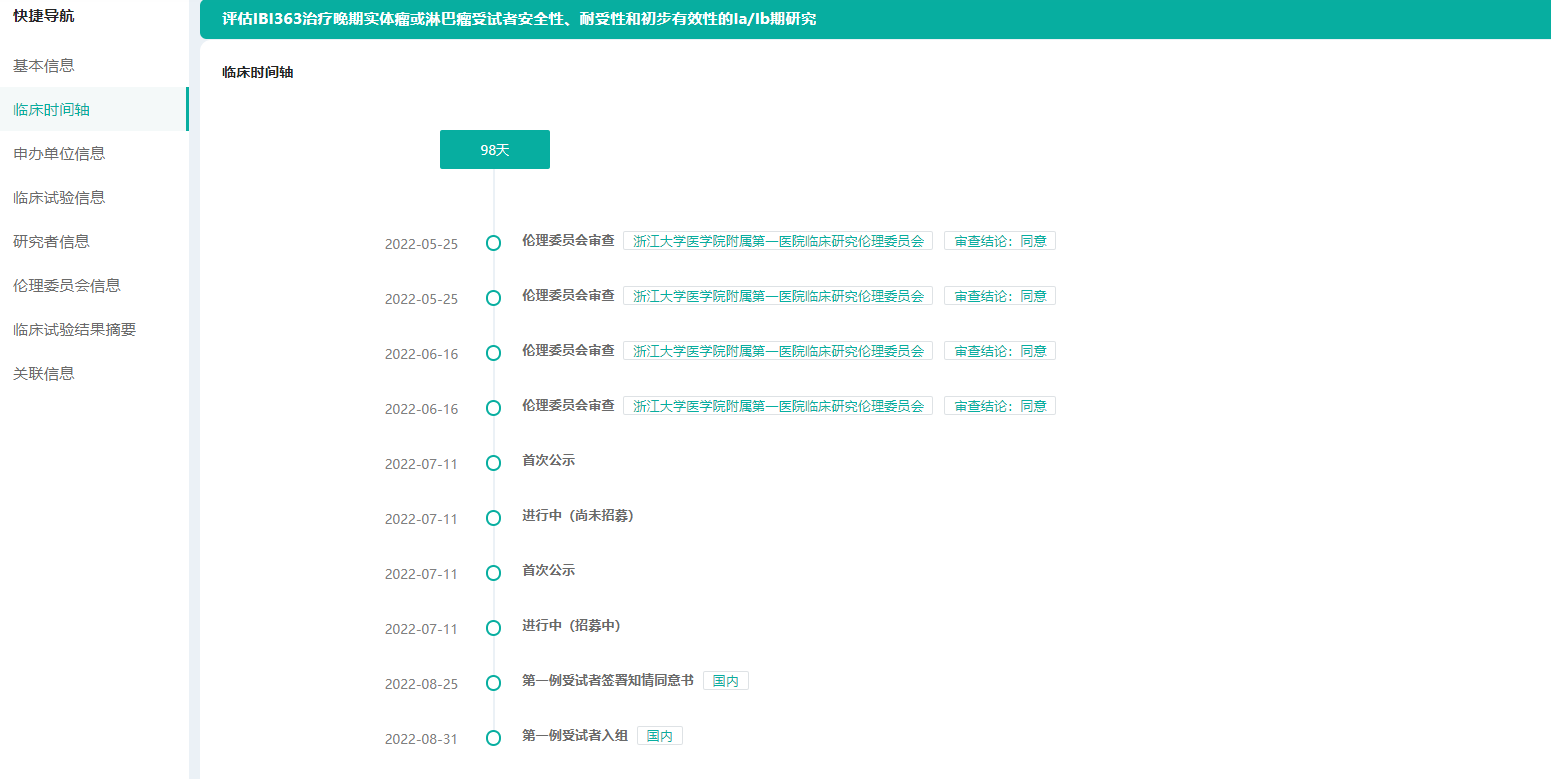Image resolution: width=1551 pixels, height=779 pixels.
Task: Go to the 关联信息 section
Action: pyautogui.click(x=40, y=373)
